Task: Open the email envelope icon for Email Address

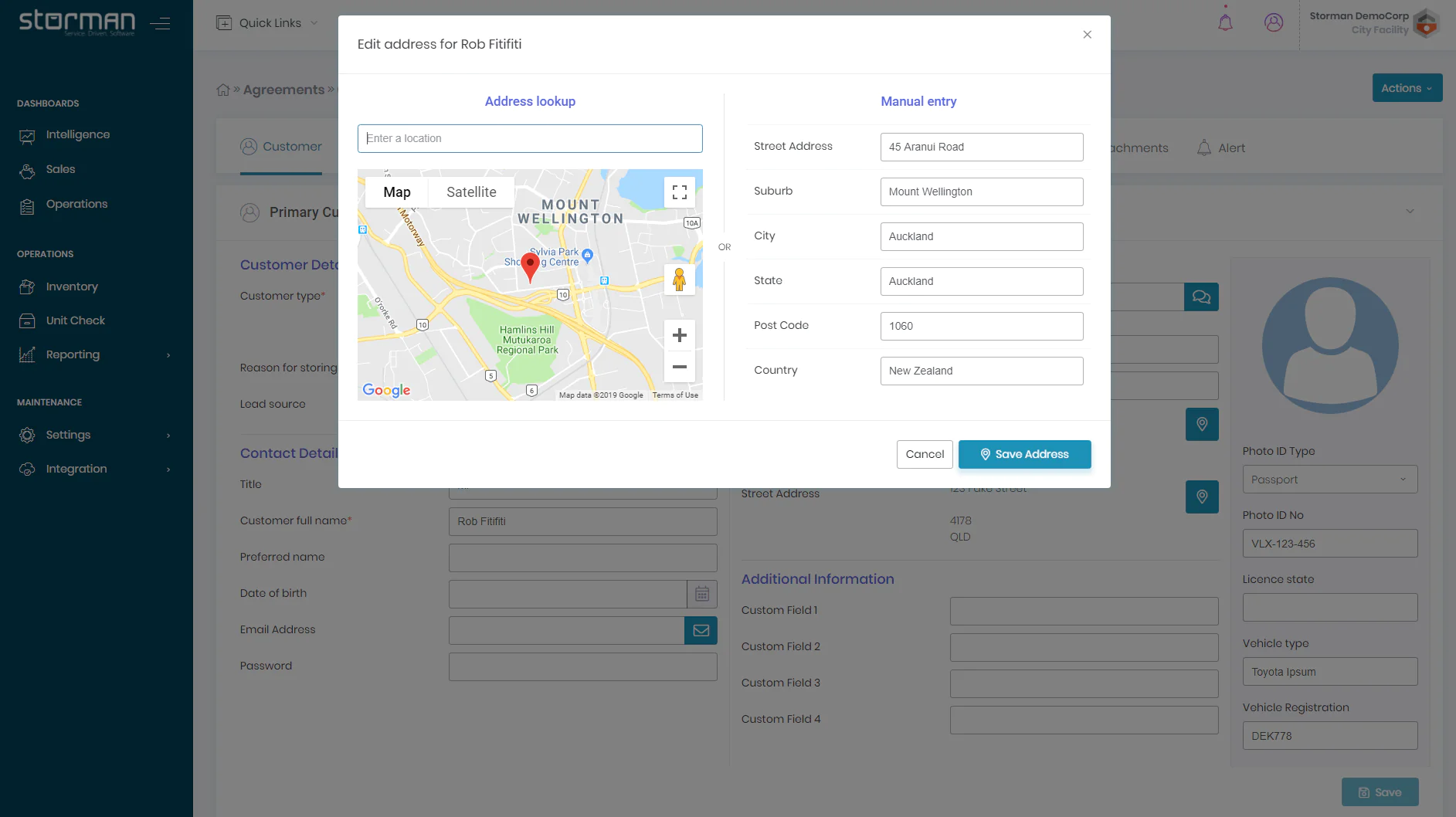Action: click(x=701, y=630)
